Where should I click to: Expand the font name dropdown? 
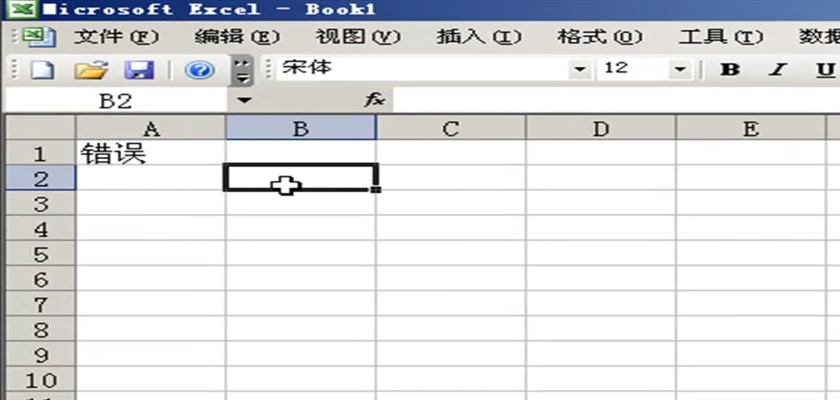coord(579,69)
